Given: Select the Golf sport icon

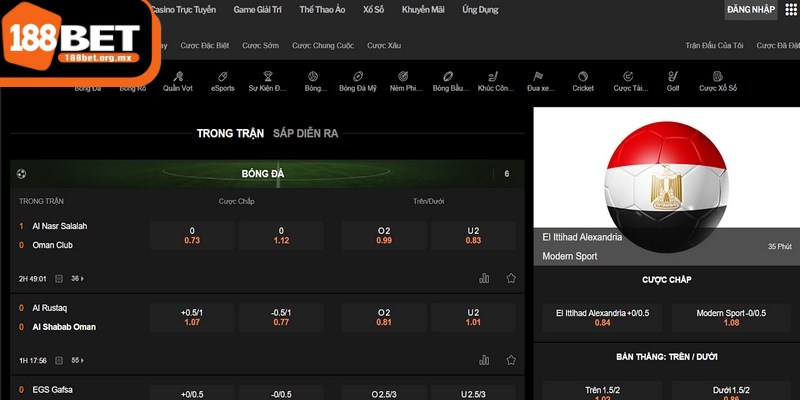Looking at the screenshot, I should pyautogui.click(x=672, y=80).
